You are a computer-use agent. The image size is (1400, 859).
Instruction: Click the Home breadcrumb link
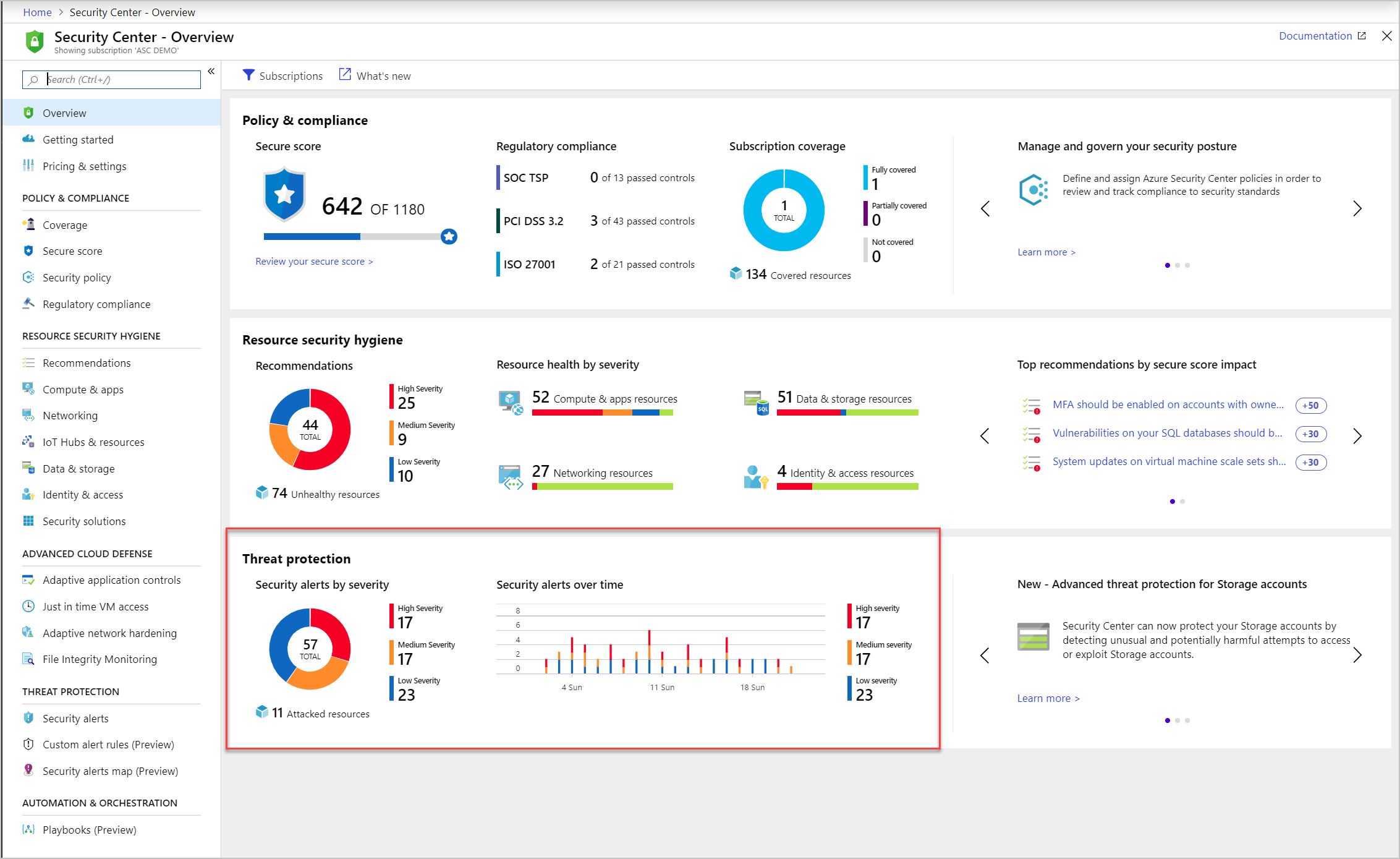click(37, 12)
